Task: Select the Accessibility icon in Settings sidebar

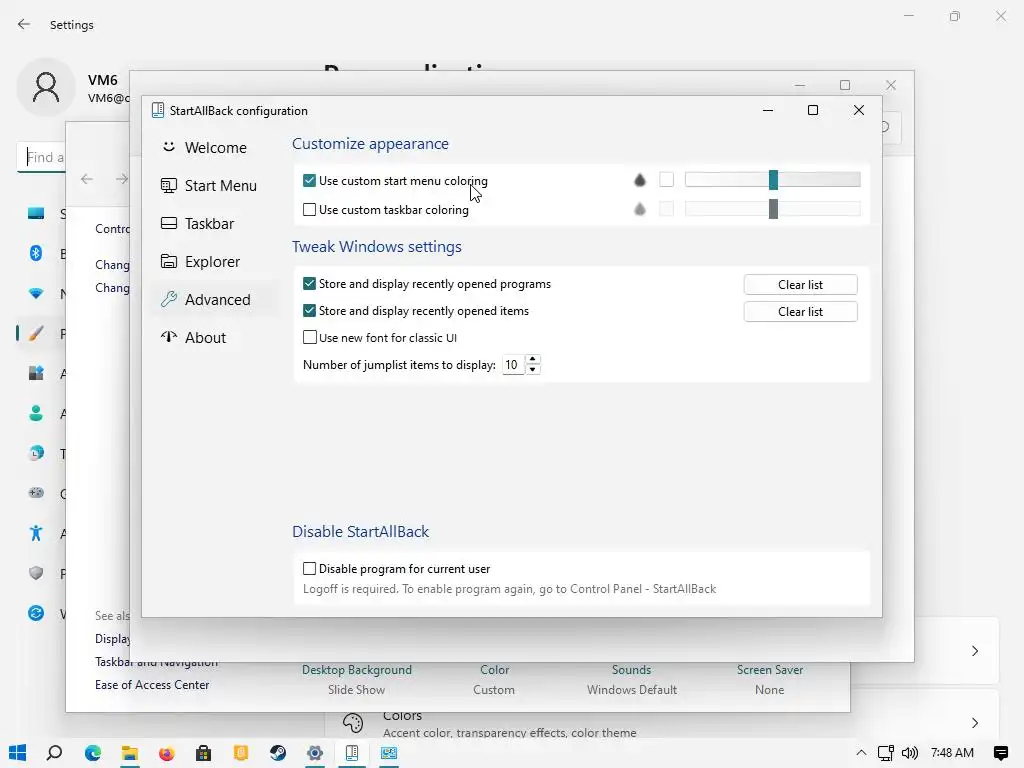Action: (36, 534)
